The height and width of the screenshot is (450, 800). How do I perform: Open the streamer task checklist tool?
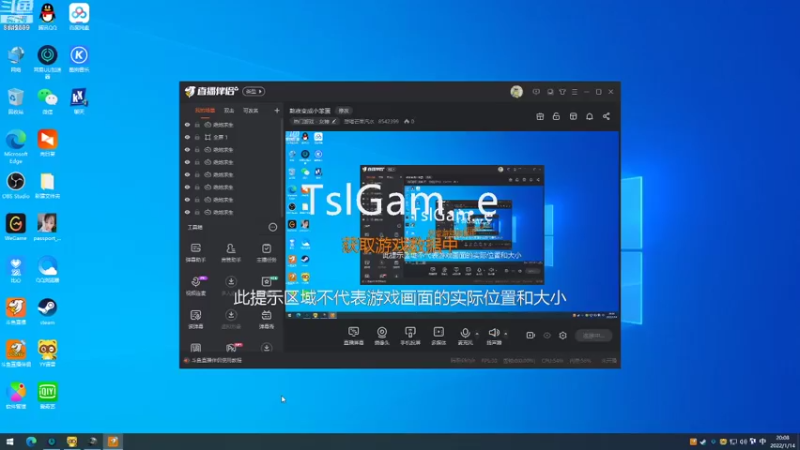[266, 253]
